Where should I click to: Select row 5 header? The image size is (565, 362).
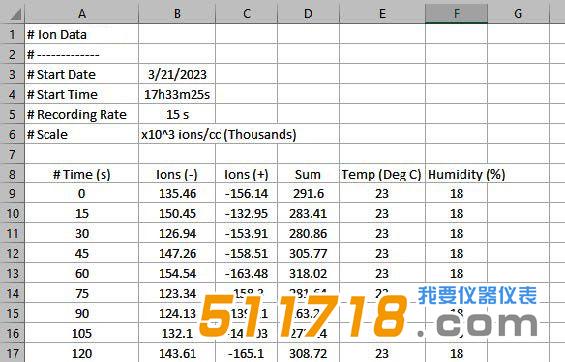click(12, 114)
